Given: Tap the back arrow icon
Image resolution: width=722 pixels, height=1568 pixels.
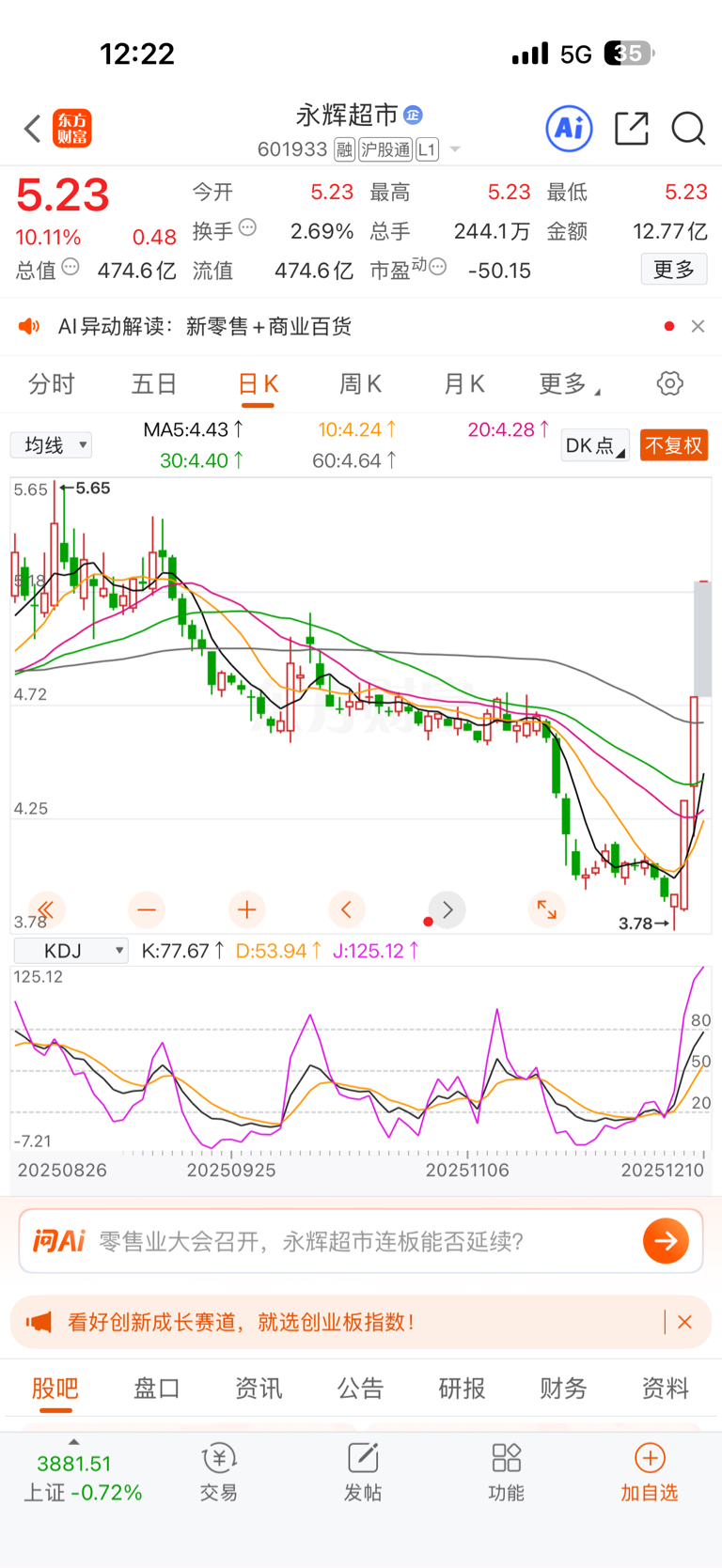Looking at the screenshot, I should click(x=32, y=129).
